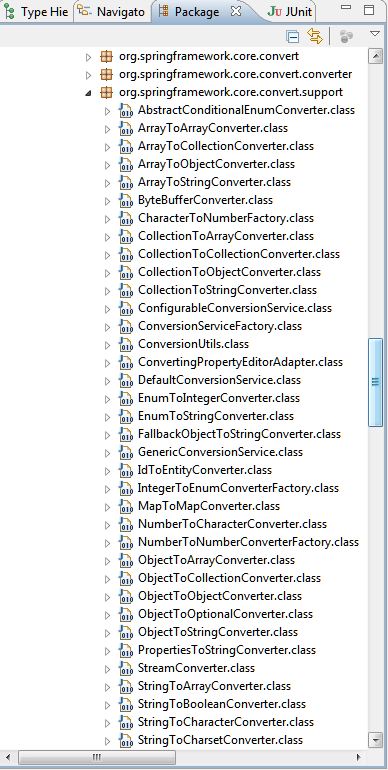Image resolution: width=388 pixels, height=770 pixels.
Task: Select DefaultConversionService.class
Action: [219, 380]
